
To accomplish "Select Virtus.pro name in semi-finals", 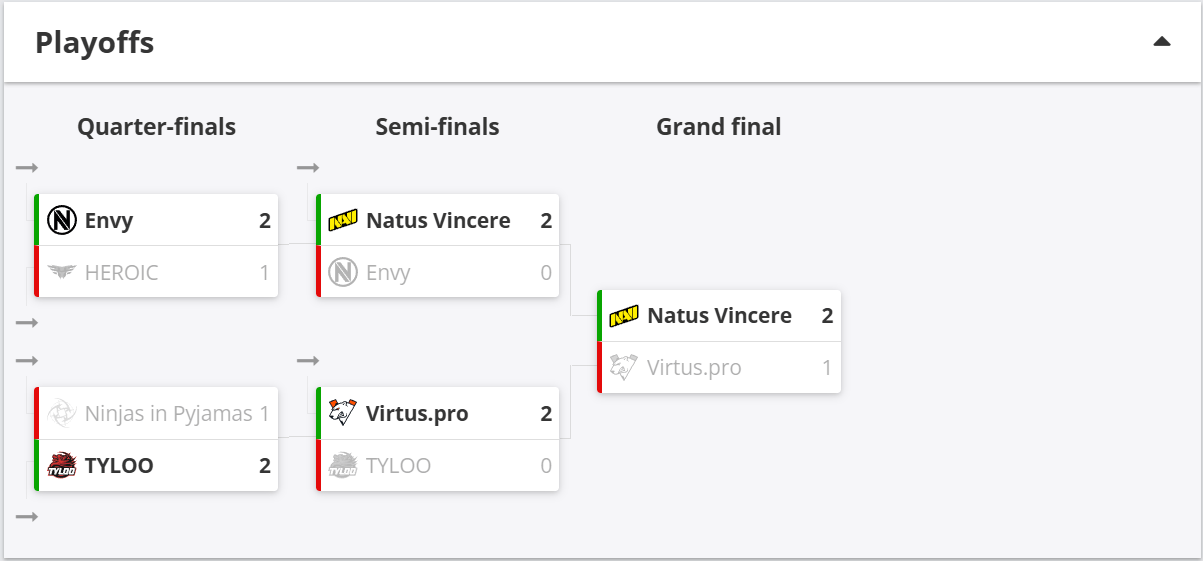I will (x=417, y=414).
